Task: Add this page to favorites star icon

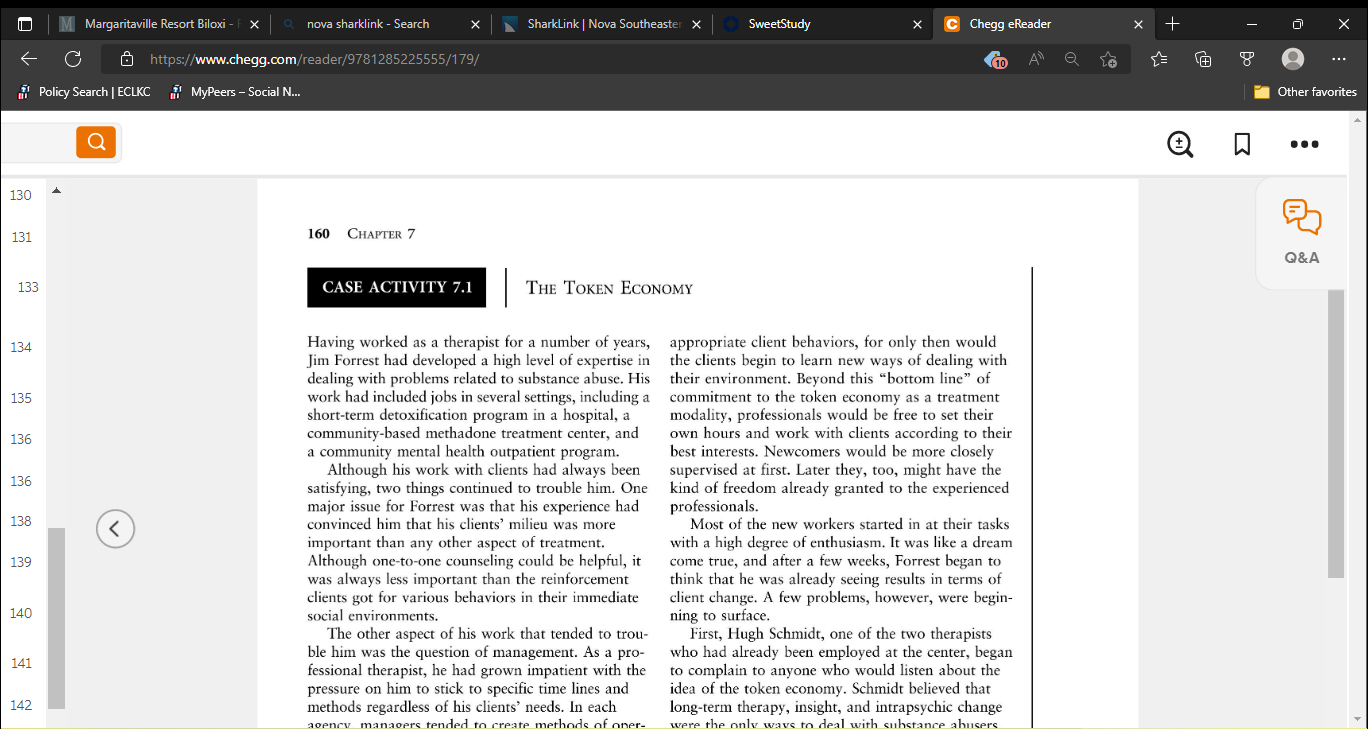Action: (x=1108, y=59)
